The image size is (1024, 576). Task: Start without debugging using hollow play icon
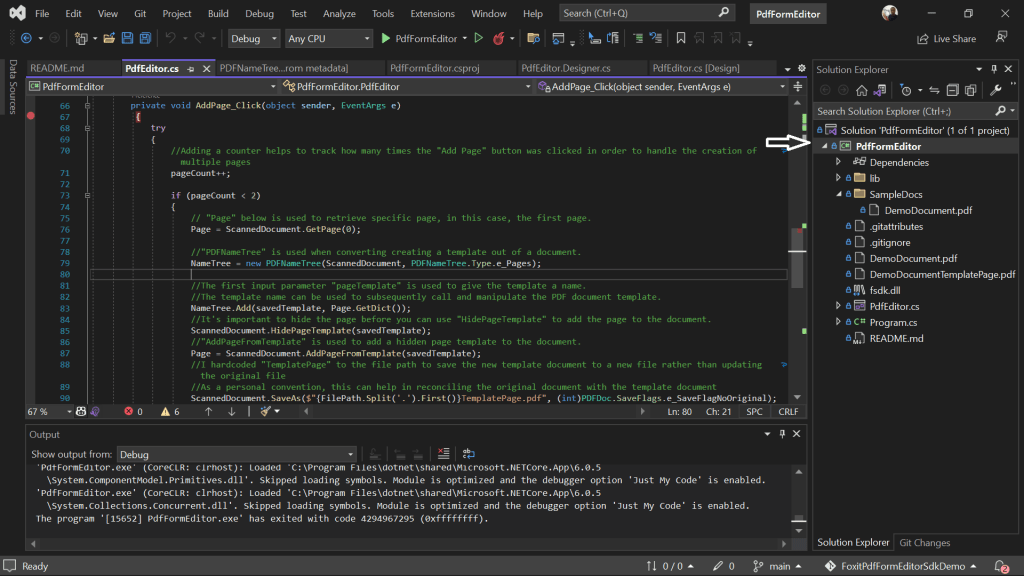pos(479,39)
